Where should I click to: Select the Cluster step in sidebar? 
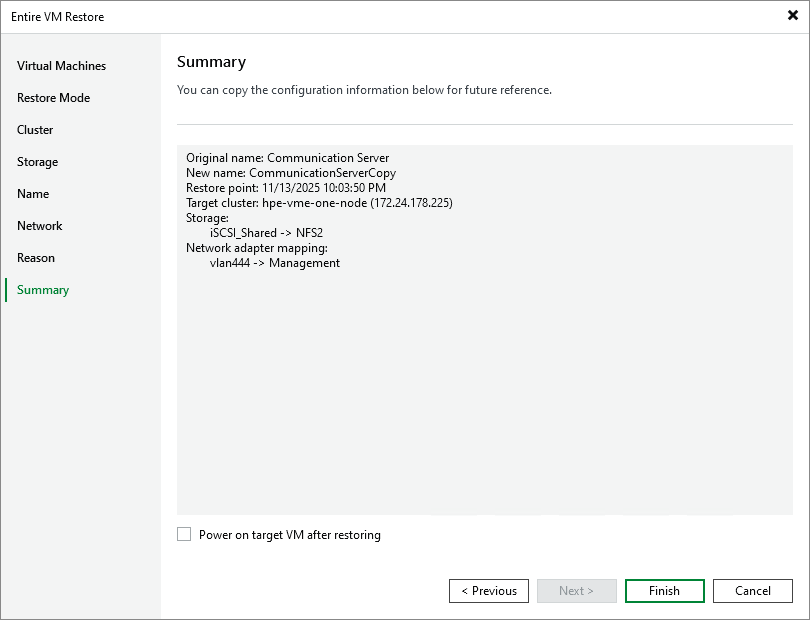(x=35, y=129)
